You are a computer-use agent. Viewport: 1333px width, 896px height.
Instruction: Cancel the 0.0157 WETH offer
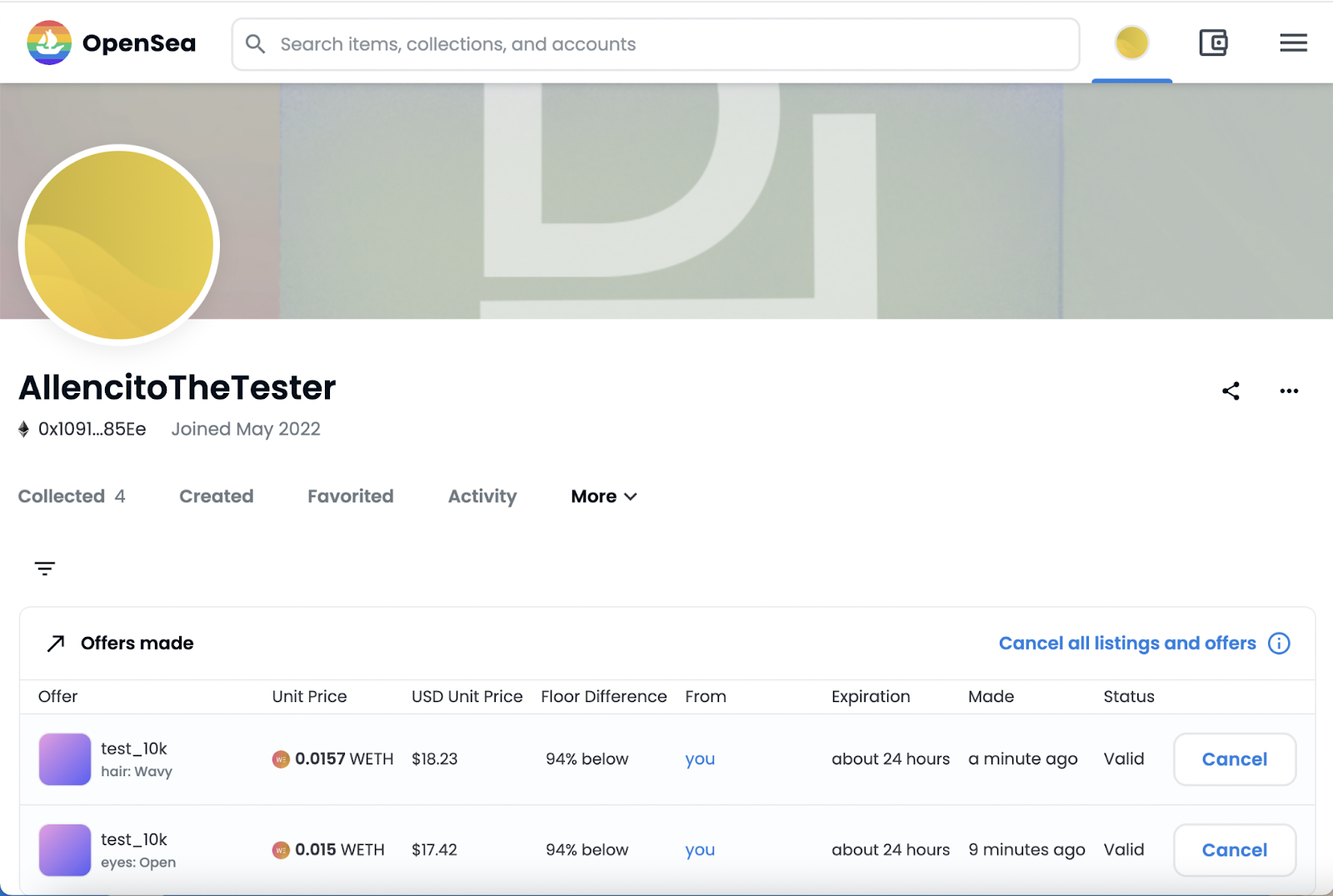pos(1234,759)
